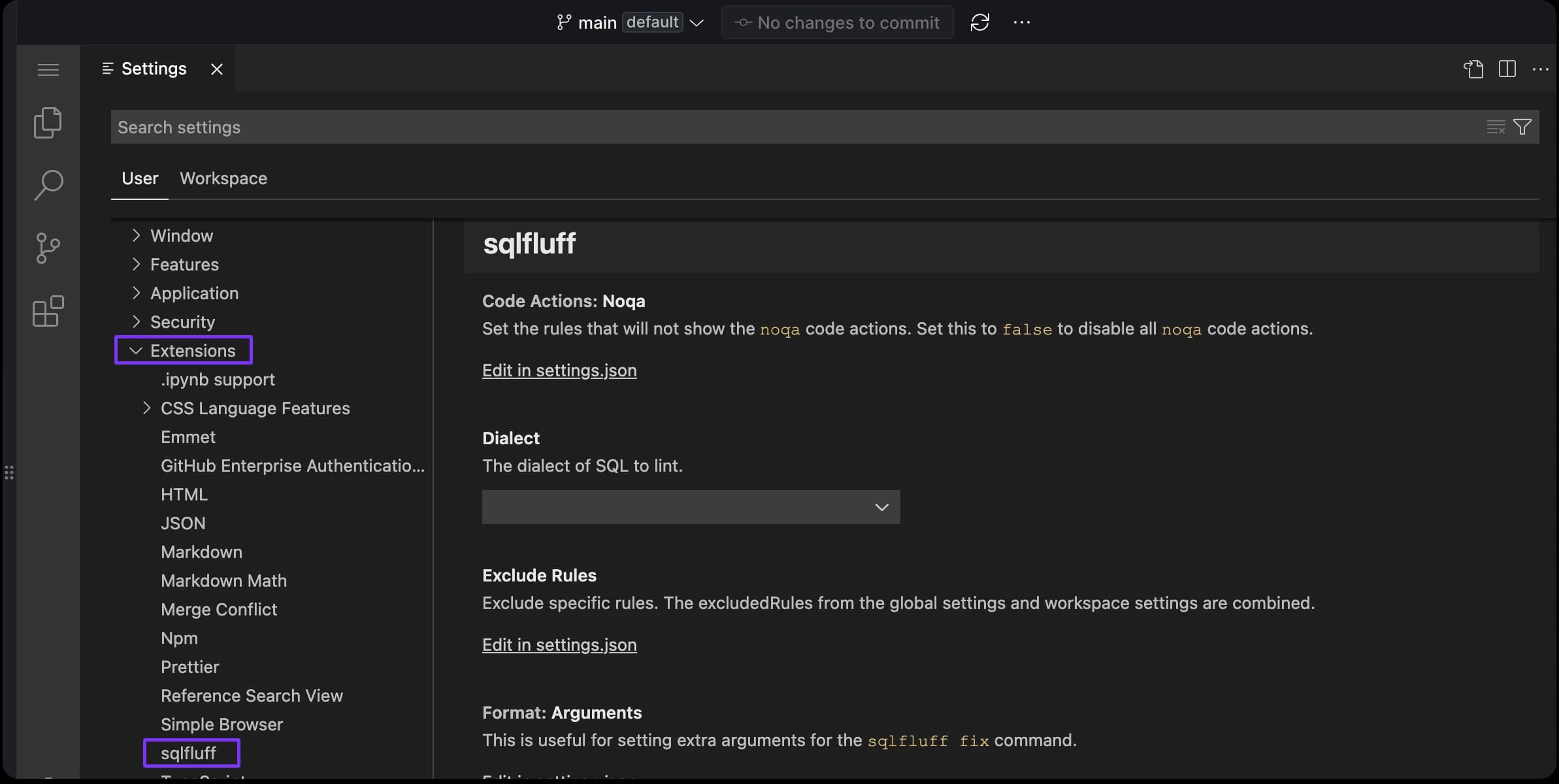Open the Explorer files view
This screenshot has width=1559, height=784.
pos(48,123)
